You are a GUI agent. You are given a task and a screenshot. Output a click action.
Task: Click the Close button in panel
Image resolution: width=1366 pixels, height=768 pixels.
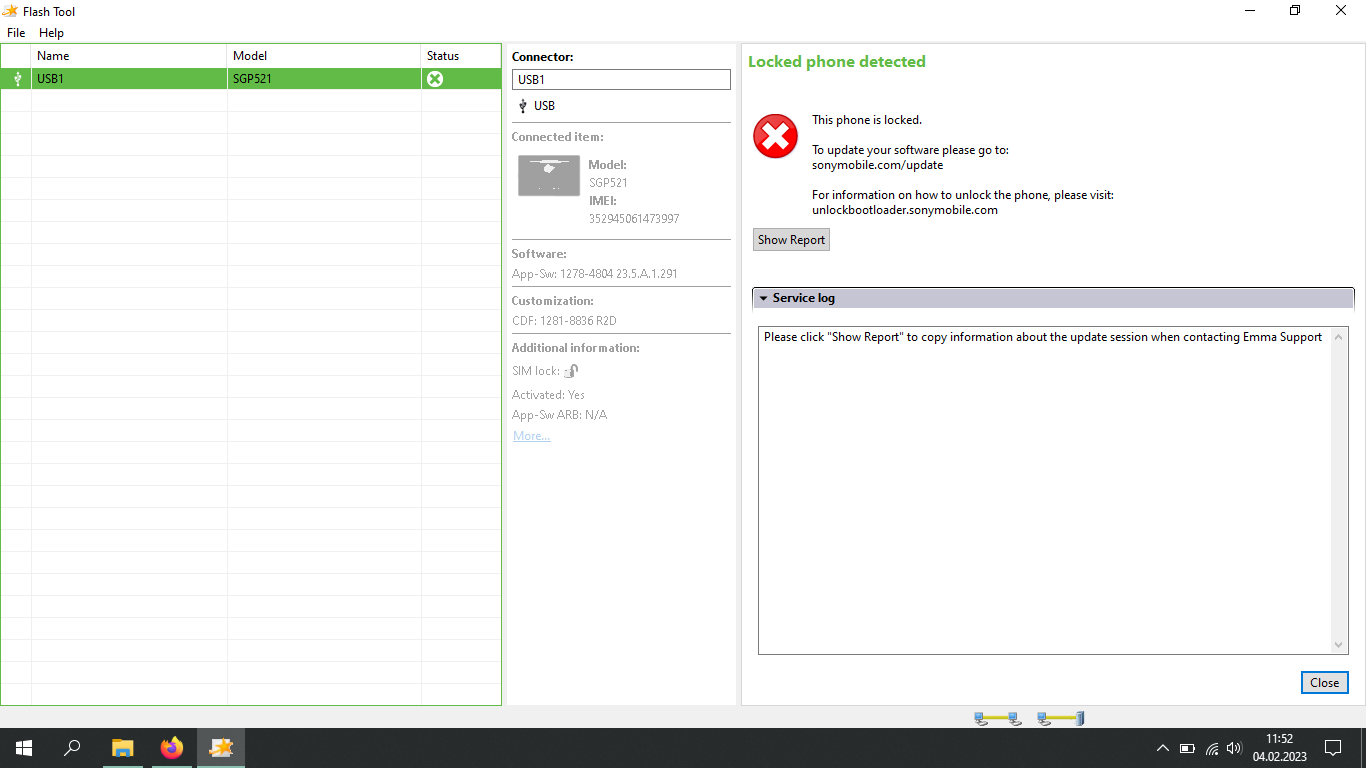1324,683
